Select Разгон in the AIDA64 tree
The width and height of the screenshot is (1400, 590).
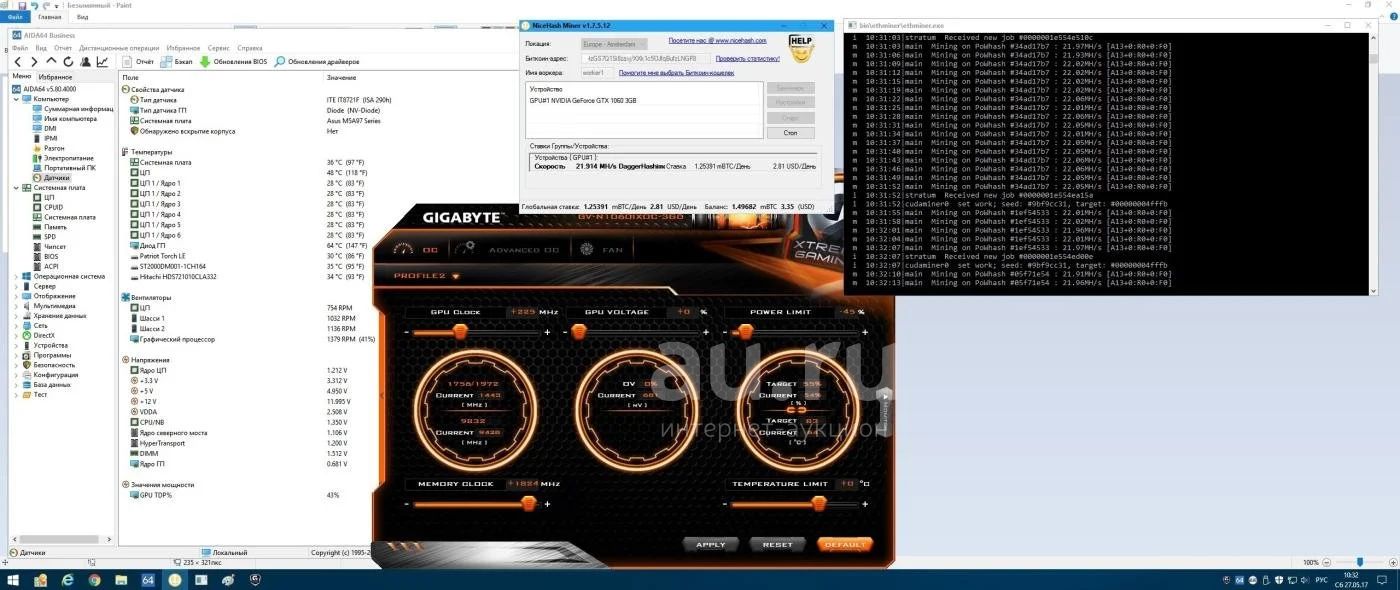coord(48,148)
